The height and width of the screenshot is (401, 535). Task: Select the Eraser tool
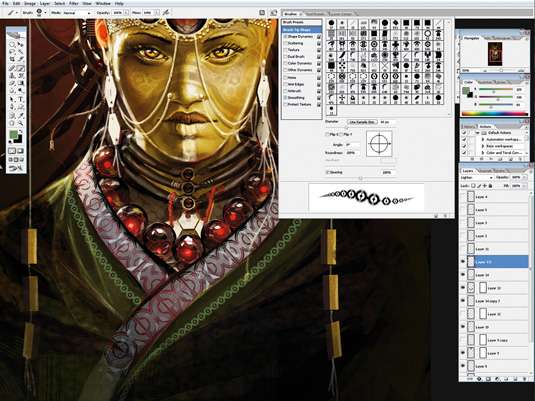12,83
